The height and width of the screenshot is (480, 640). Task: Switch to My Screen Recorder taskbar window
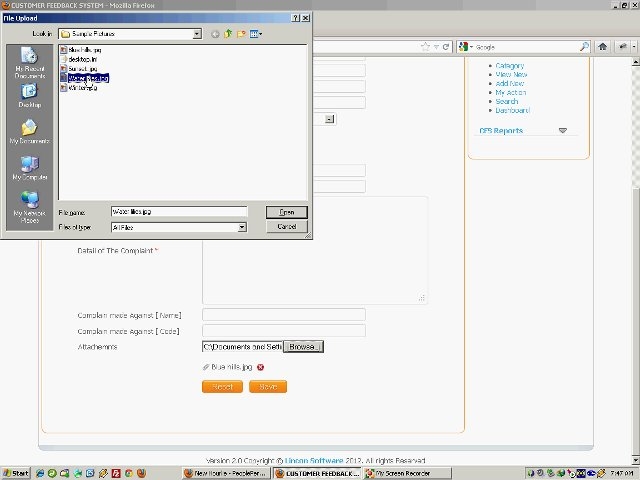tap(408, 473)
